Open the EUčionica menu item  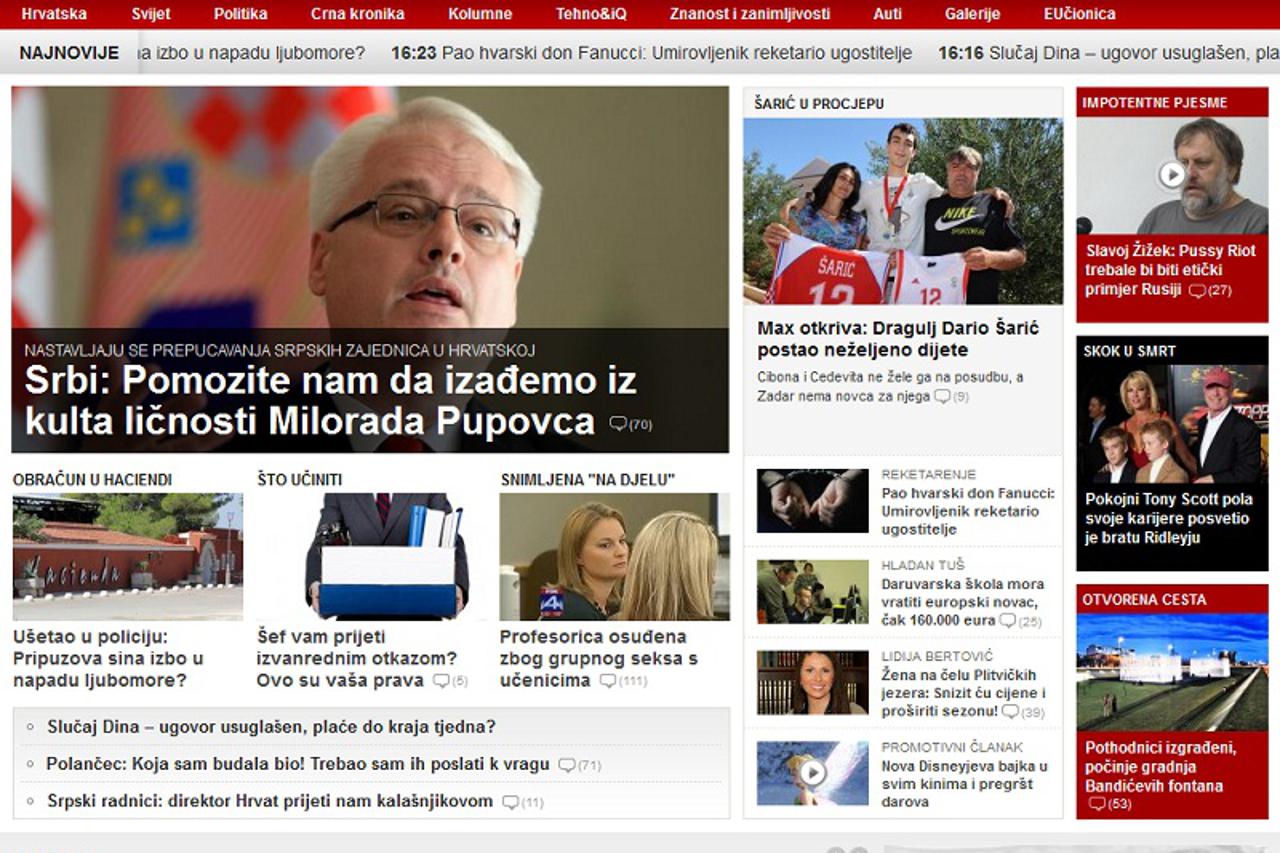[x=1080, y=14]
